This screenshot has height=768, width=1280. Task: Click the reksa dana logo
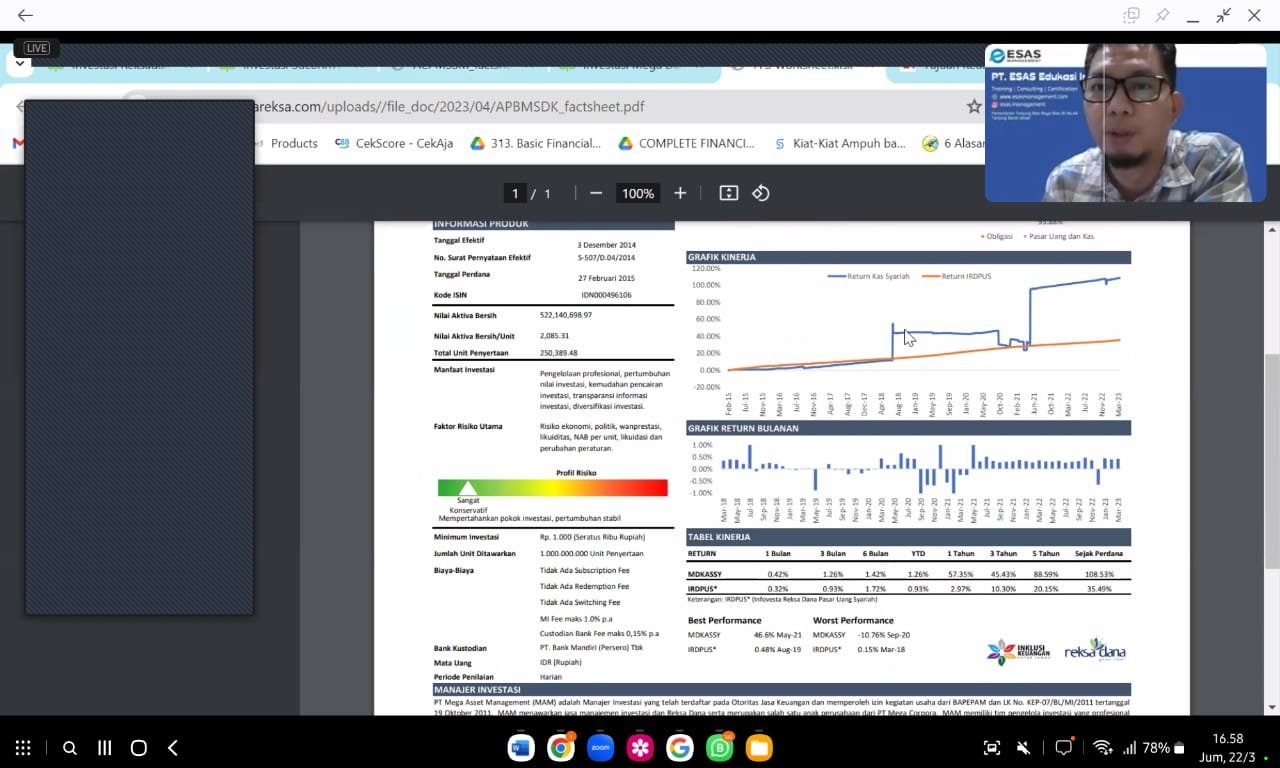click(1094, 649)
